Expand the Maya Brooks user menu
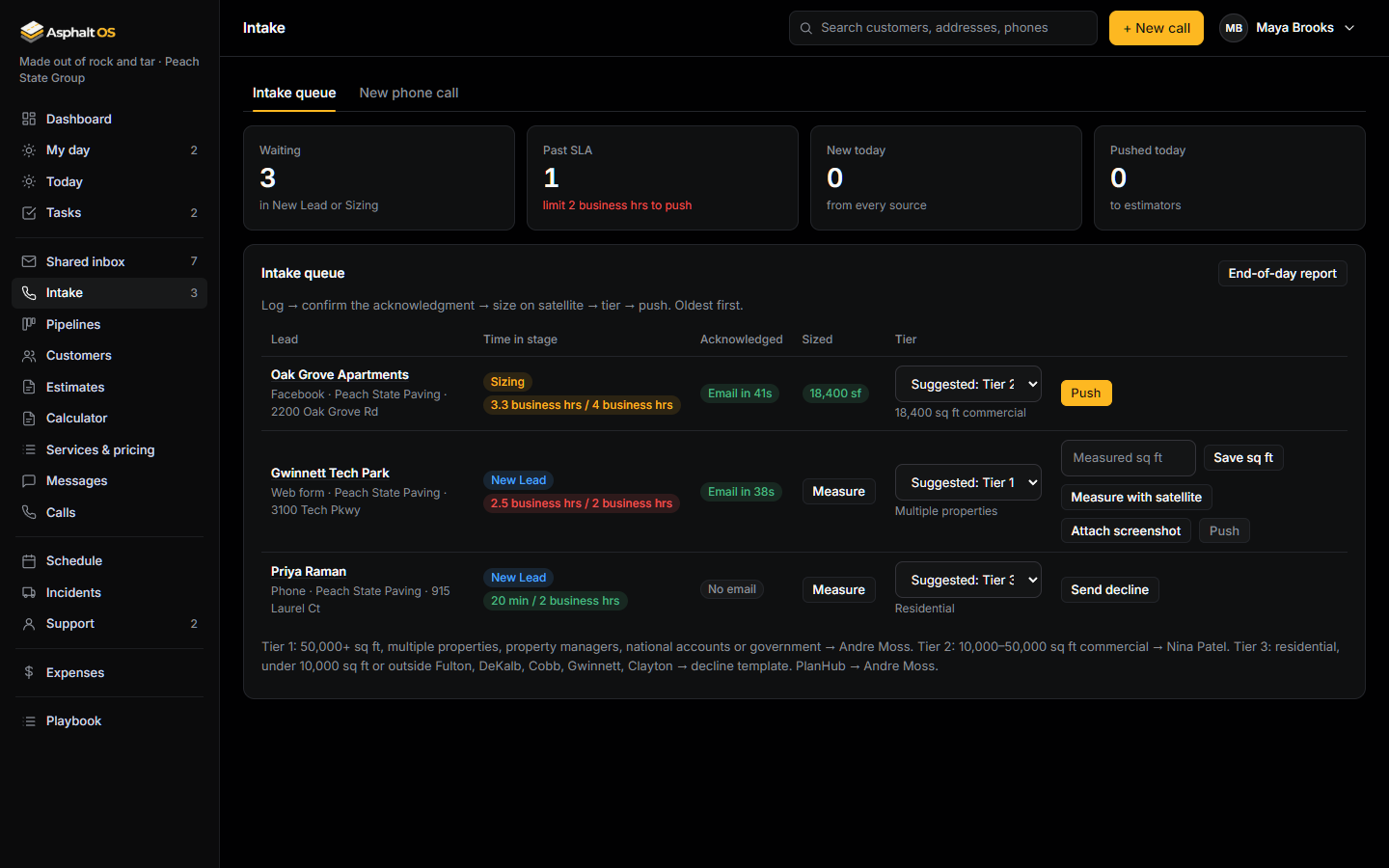This screenshot has width=1389, height=868. [x=1289, y=28]
